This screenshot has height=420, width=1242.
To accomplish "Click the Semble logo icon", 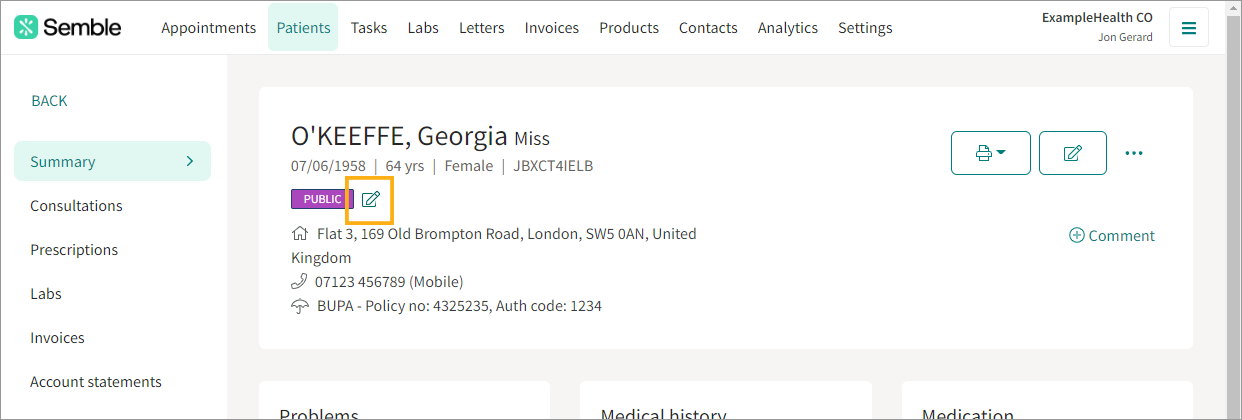I will point(26,27).
